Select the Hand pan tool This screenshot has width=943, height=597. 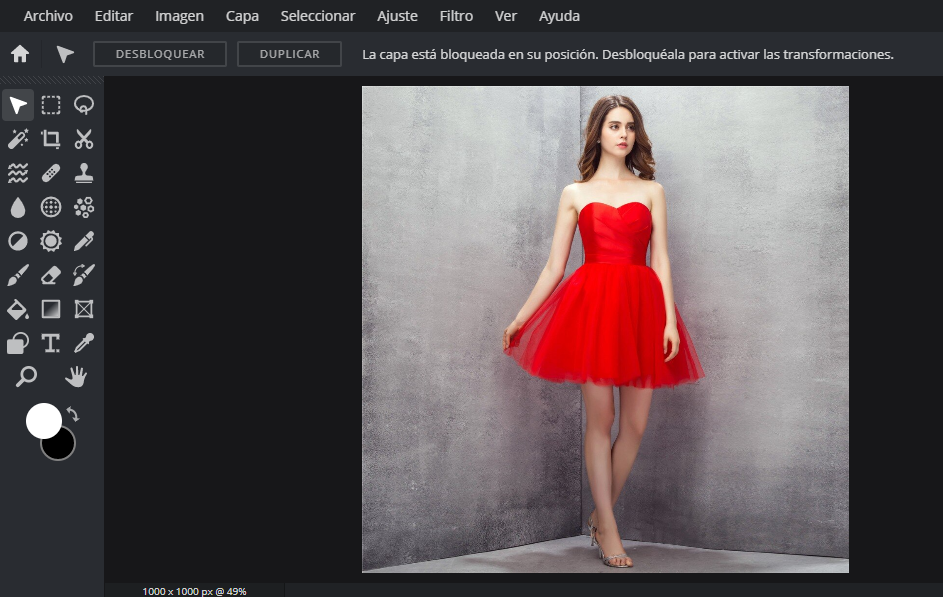click(x=76, y=377)
